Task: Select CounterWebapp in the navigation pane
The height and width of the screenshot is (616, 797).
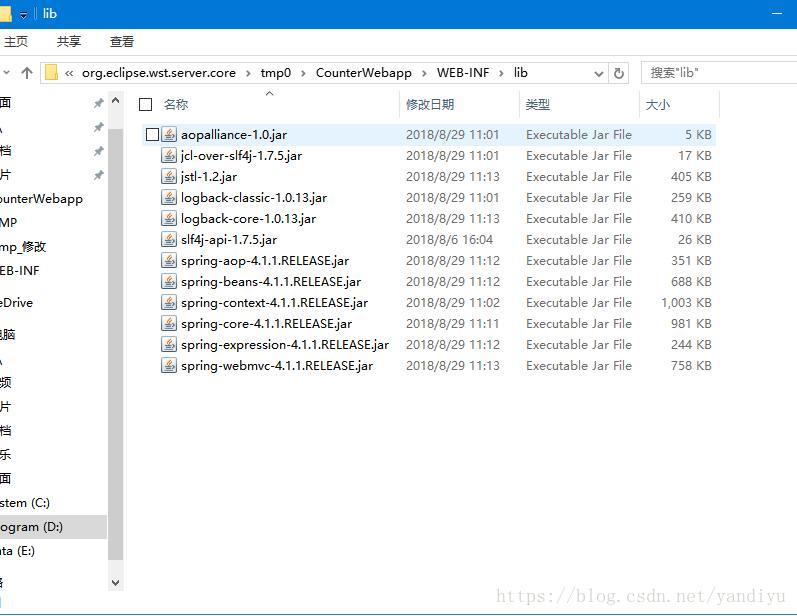Action: (x=42, y=199)
